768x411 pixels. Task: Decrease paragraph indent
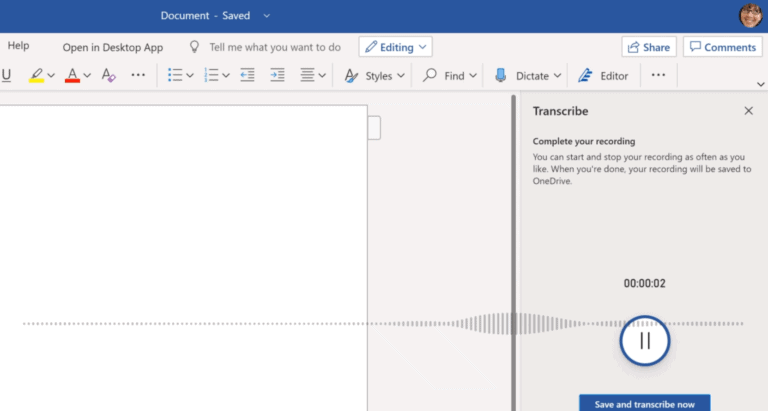pos(247,75)
